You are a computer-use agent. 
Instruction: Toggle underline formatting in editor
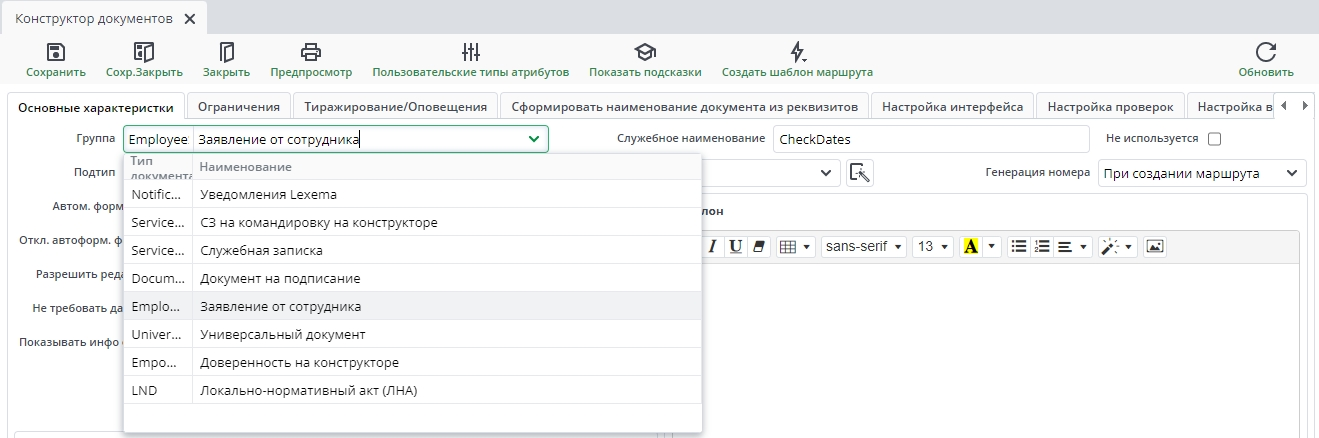tap(735, 246)
